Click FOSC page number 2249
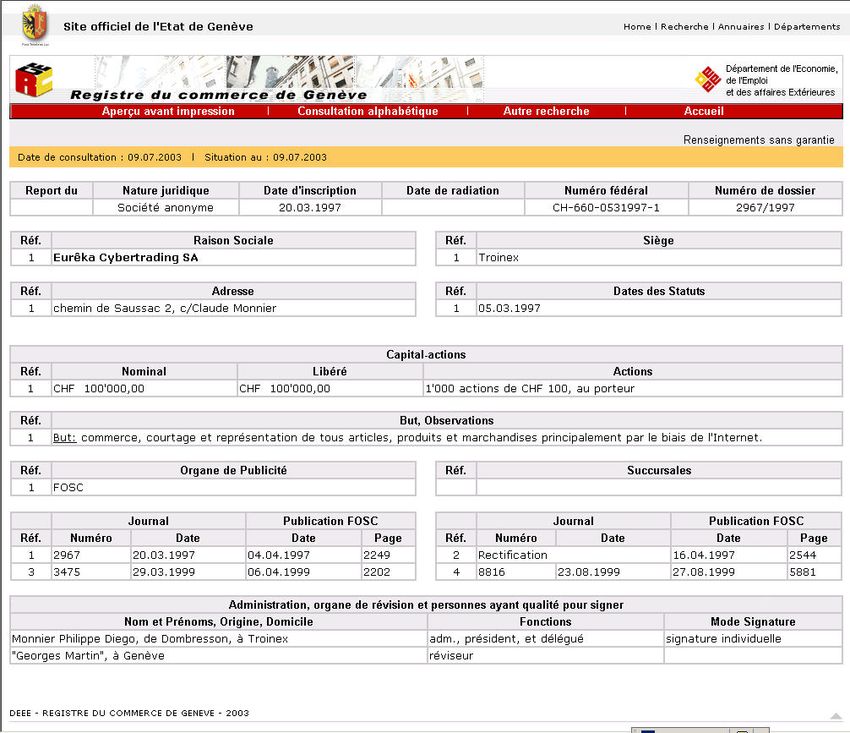 tap(377, 555)
